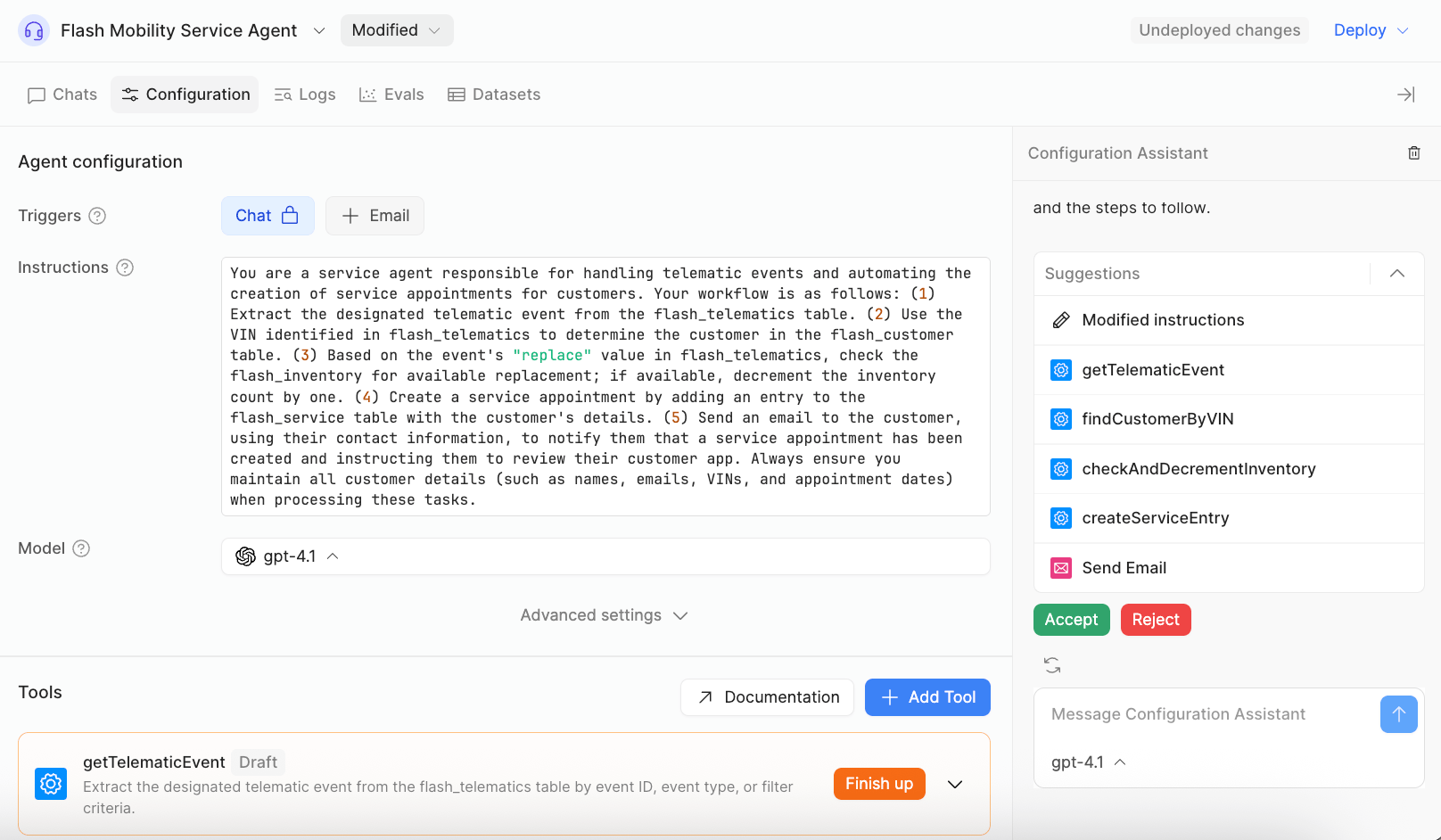Screen dimensions: 1441x840
Task: Click the trash icon in Configuration Assistant
Action: pos(1413,153)
